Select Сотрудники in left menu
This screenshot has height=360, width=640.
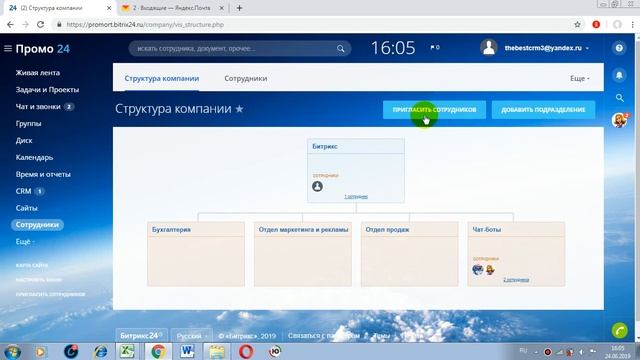(37, 225)
